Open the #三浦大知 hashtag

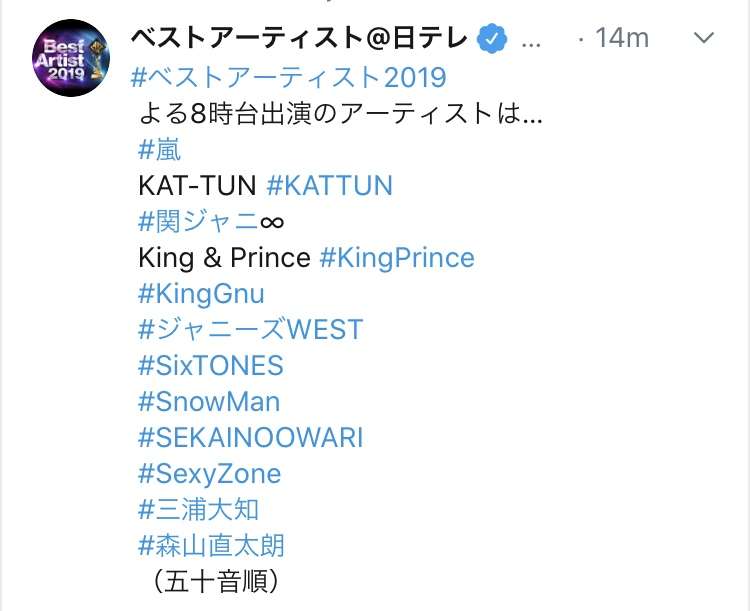(x=199, y=510)
